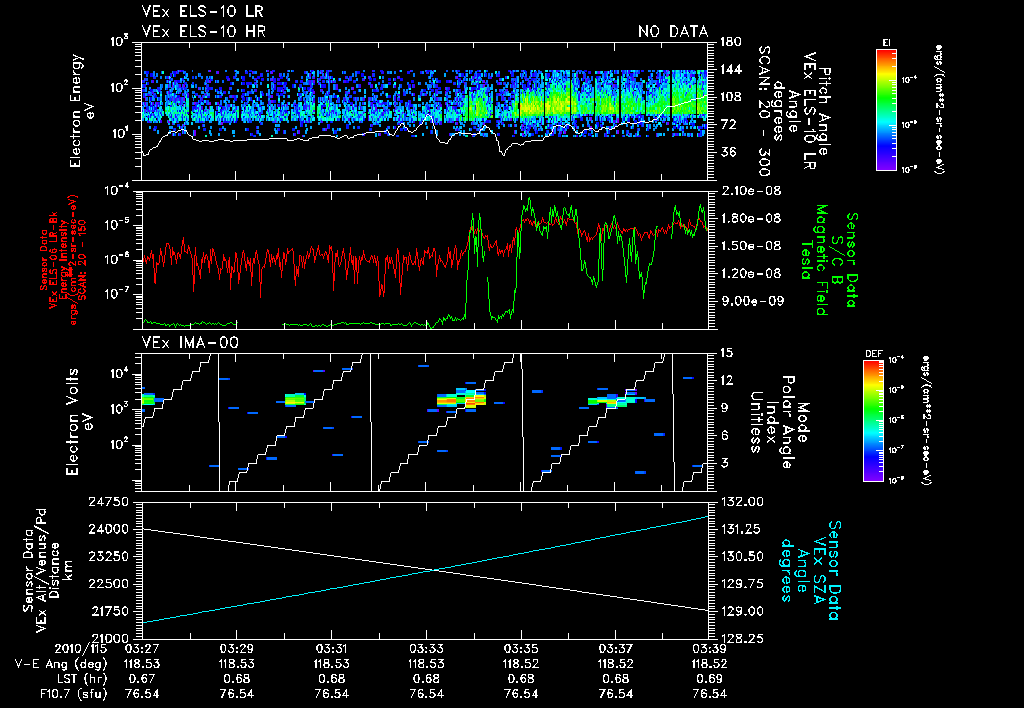The height and width of the screenshot is (708, 1024).
Task: Click the 'DEF' label above color bar
Action: click(x=873, y=354)
